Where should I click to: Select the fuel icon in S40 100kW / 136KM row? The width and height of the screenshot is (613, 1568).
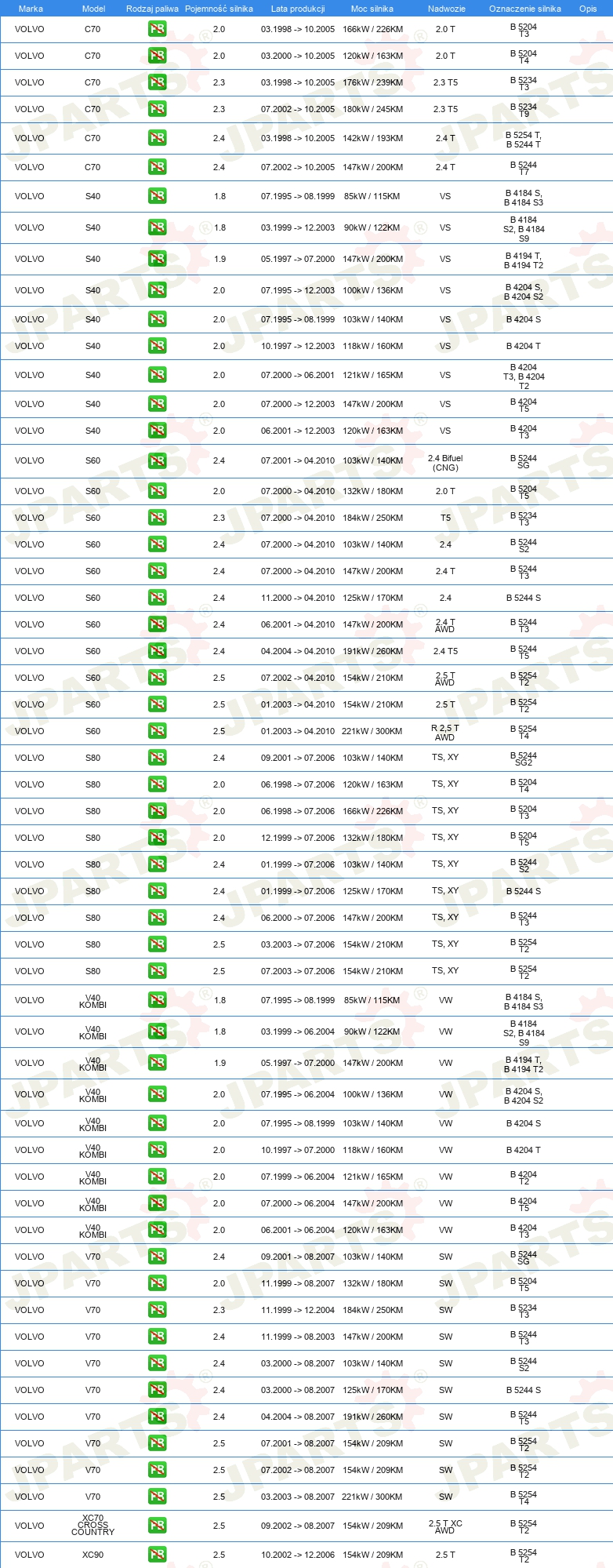[x=157, y=290]
